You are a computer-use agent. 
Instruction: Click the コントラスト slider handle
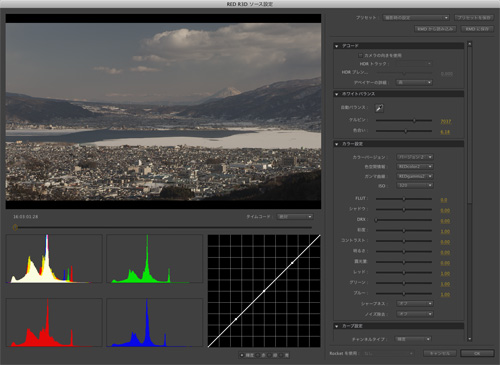tap(404, 241)
